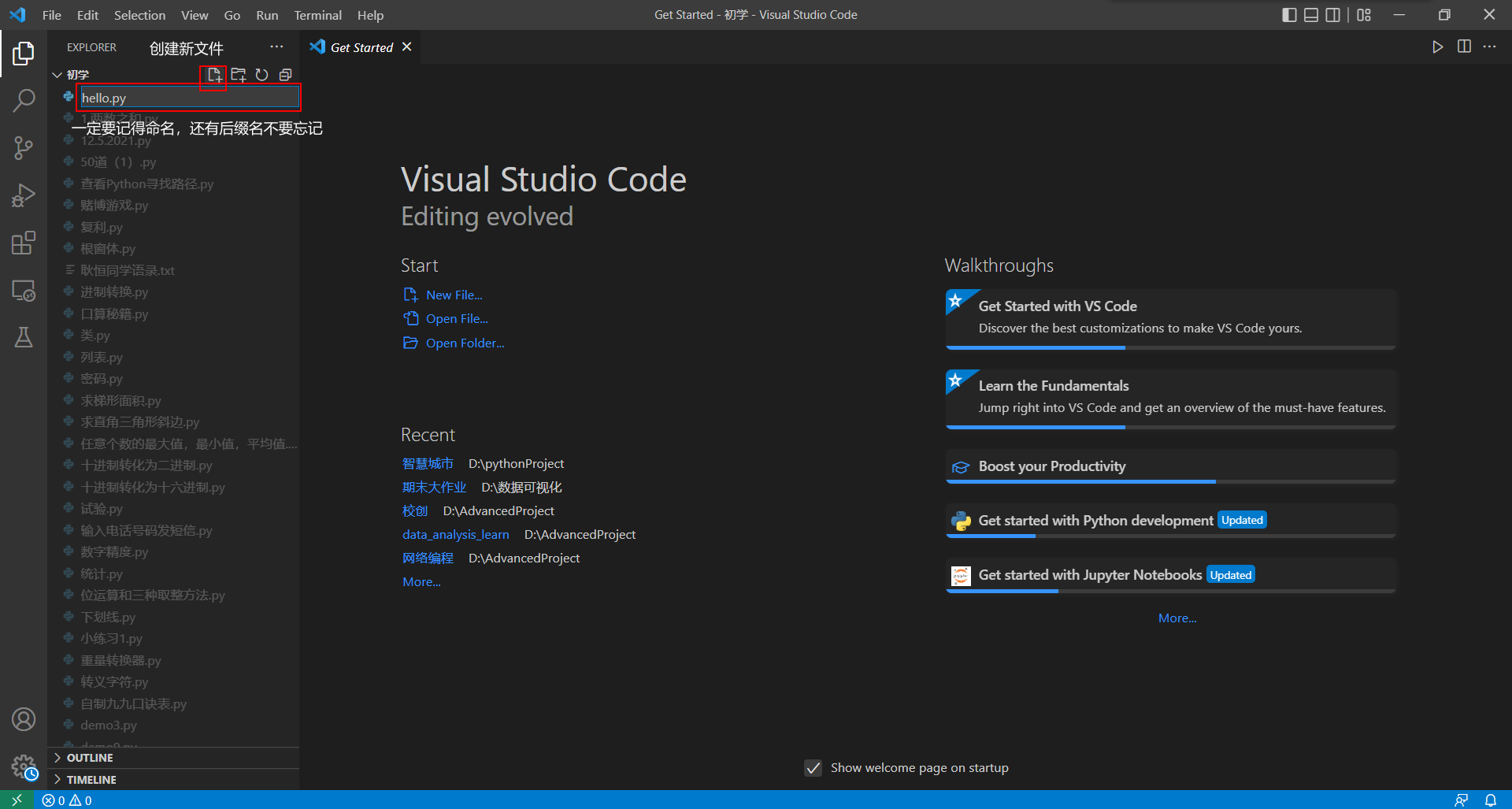
Task: Click the New File icon in explorer
Action: point(214,75)
